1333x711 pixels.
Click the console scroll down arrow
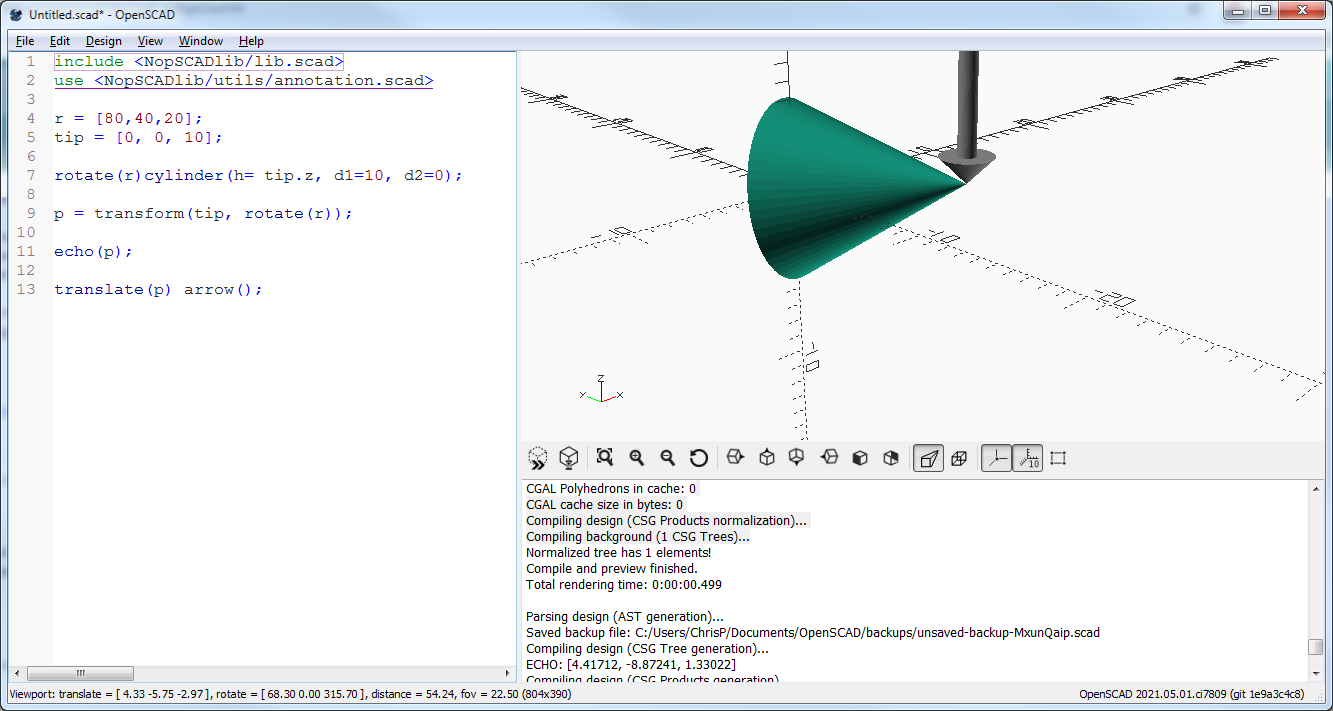1316,674
